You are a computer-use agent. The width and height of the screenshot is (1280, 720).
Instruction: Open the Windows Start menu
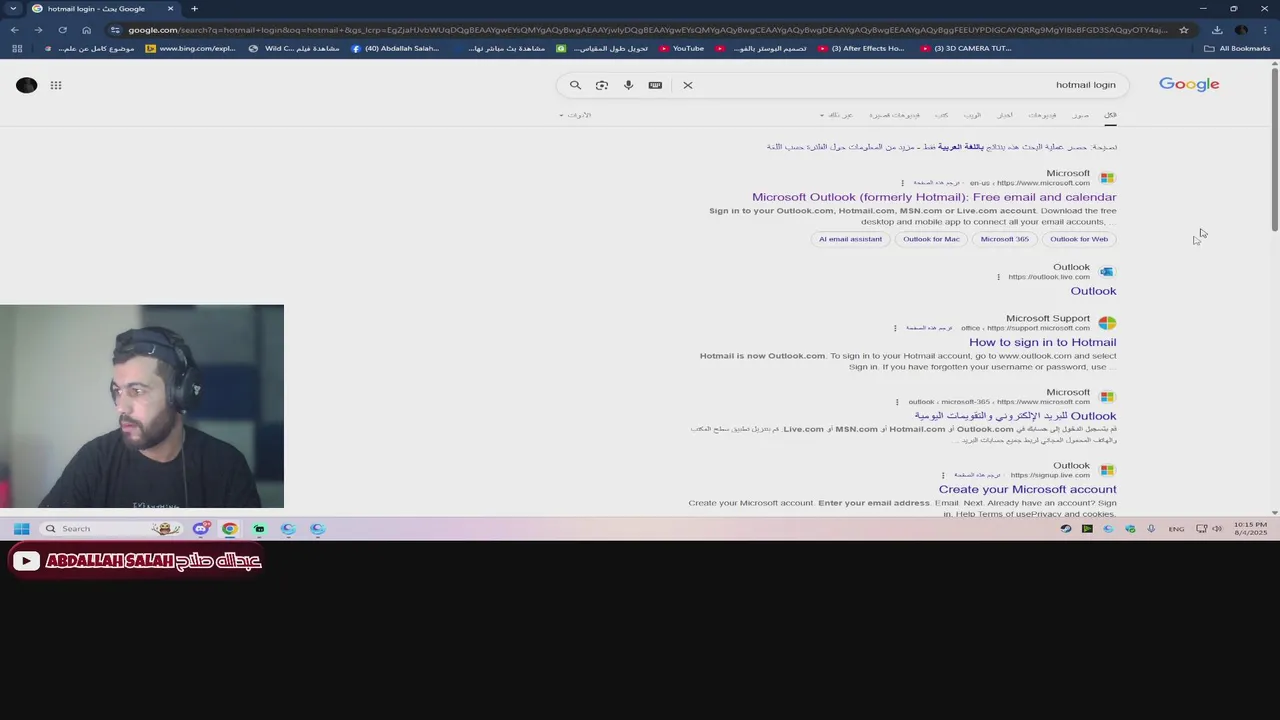coord(21,529)
